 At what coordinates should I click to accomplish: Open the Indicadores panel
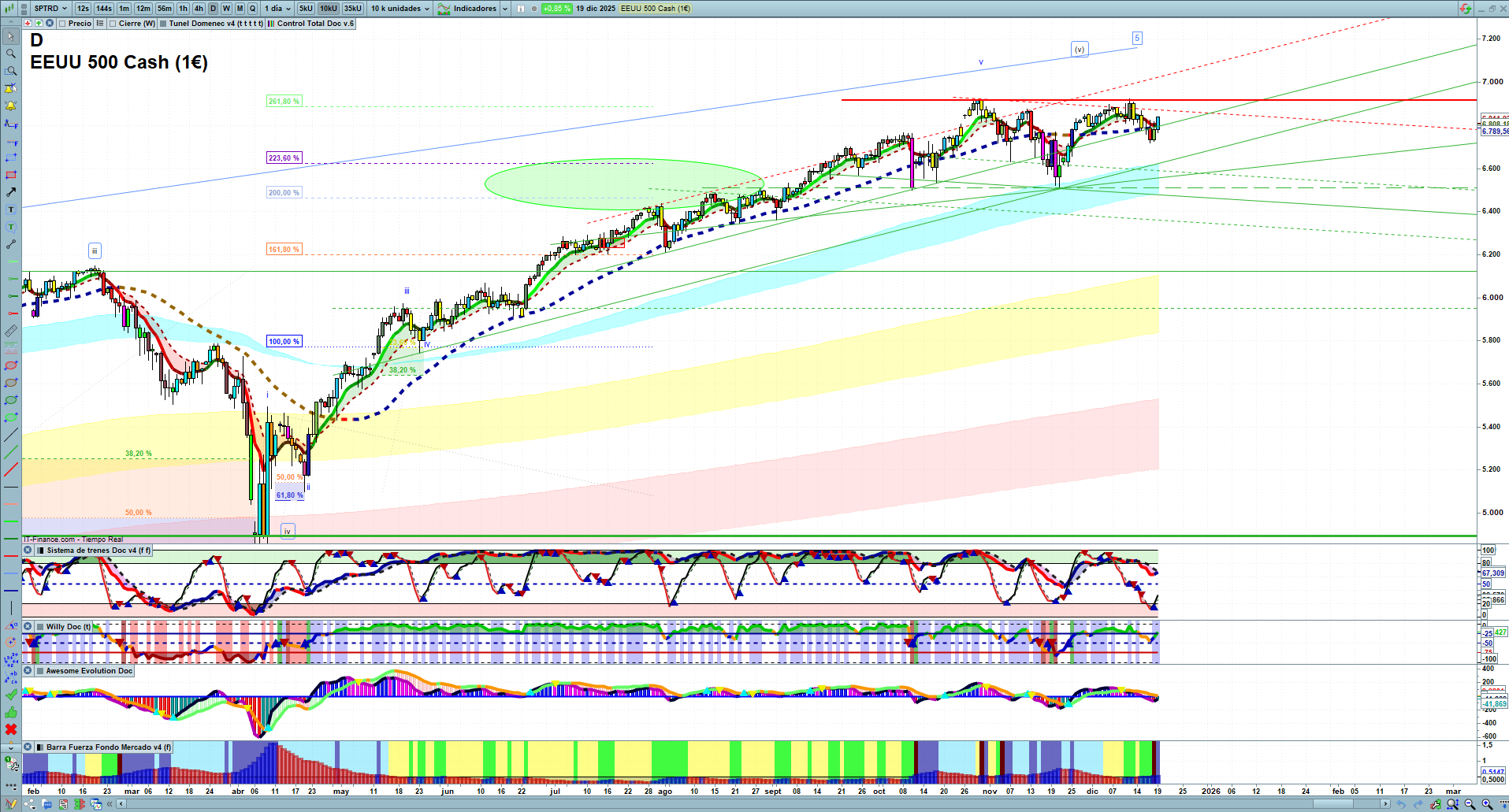point(473,9)
